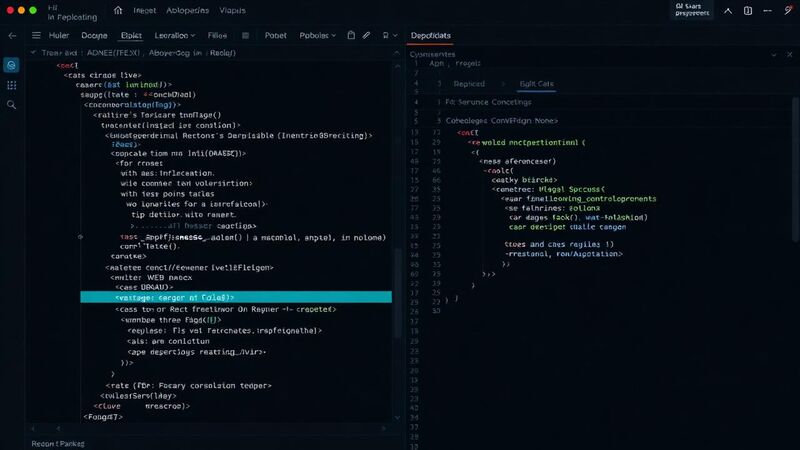The image size is (800, 450).
Task: Expand the chevron in the Cyanisentes header
Action: 774,54
